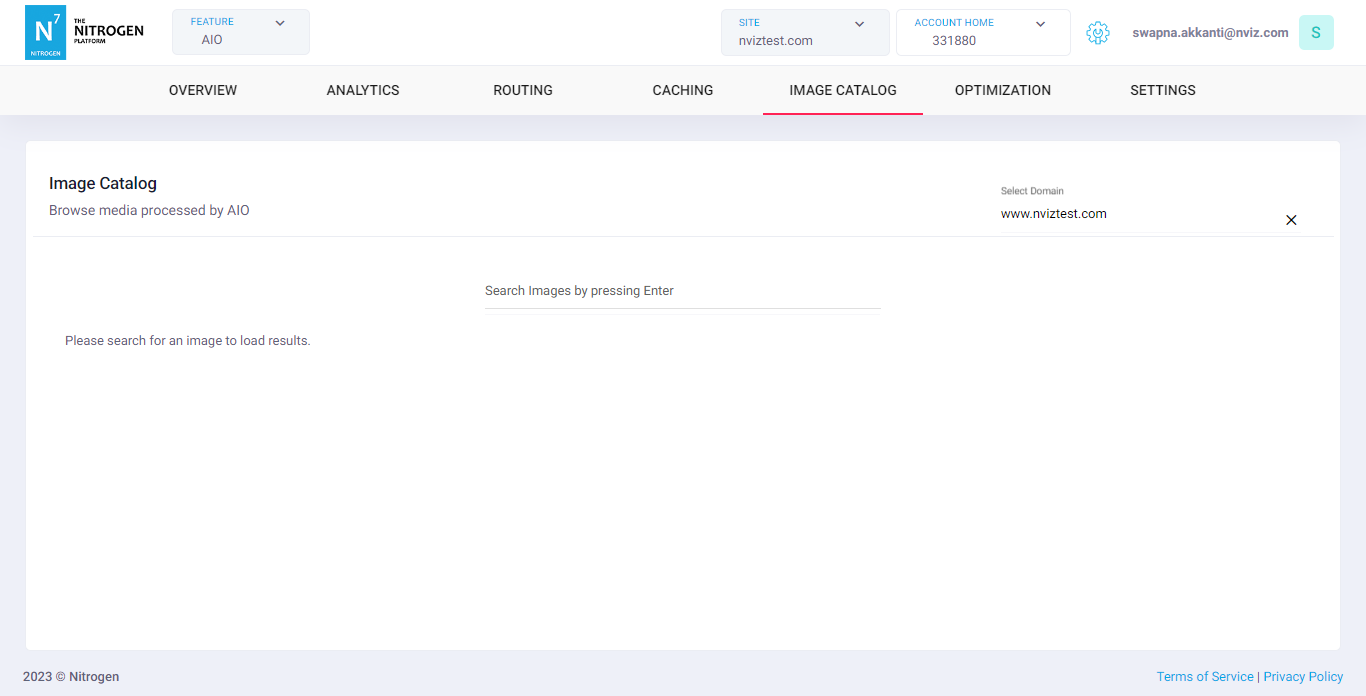Open the Nitrogen settings gear

(x=1098, y=32)
